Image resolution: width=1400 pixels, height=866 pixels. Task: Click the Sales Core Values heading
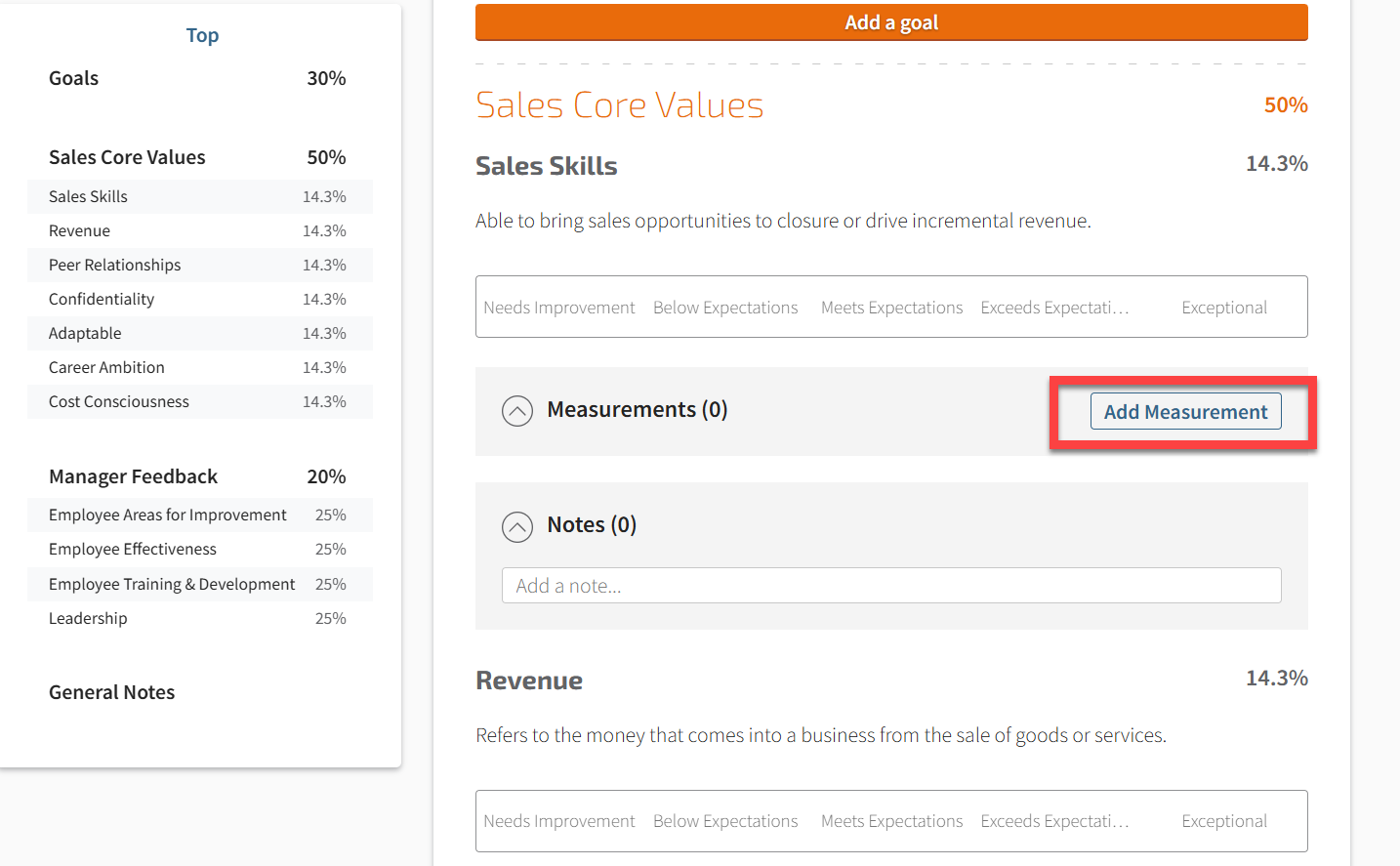click(x=619, y=104)
